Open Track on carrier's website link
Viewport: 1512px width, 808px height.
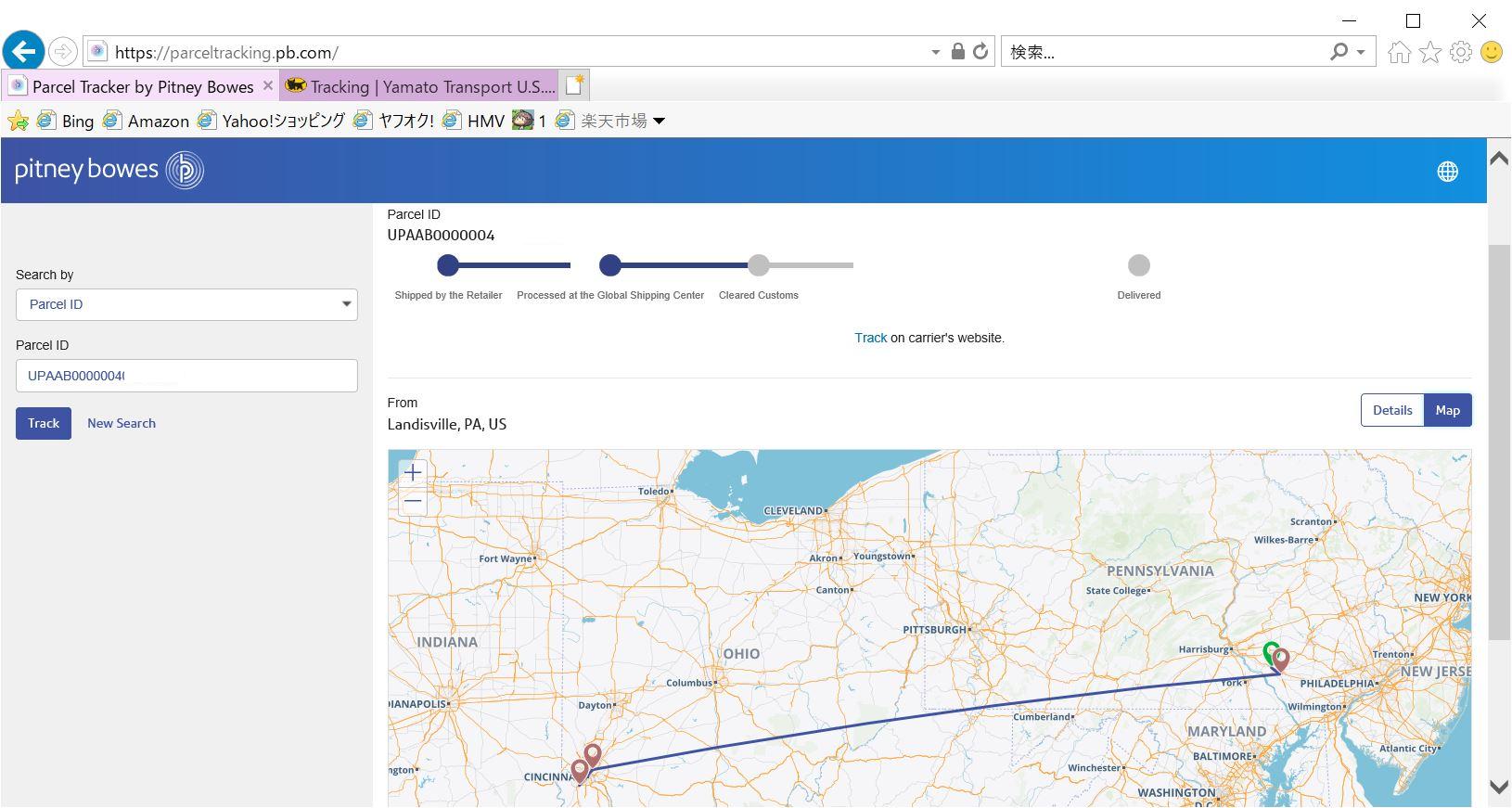tap(870, 338)
